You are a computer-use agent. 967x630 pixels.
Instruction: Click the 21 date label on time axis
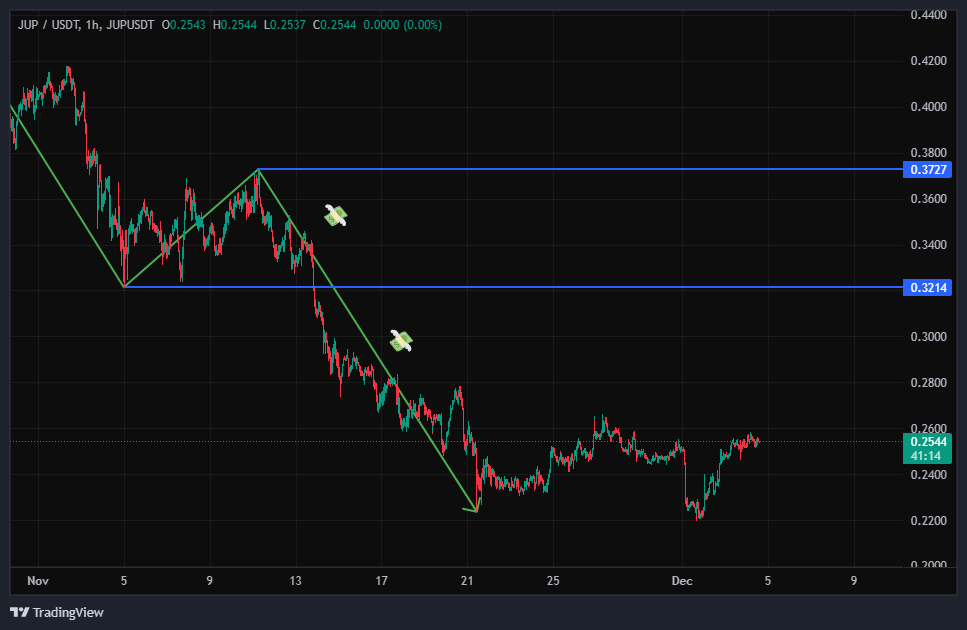[467, 580]
